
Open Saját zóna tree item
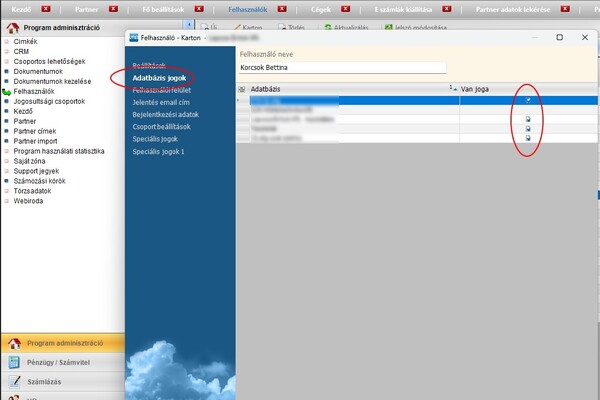[29, 161]
